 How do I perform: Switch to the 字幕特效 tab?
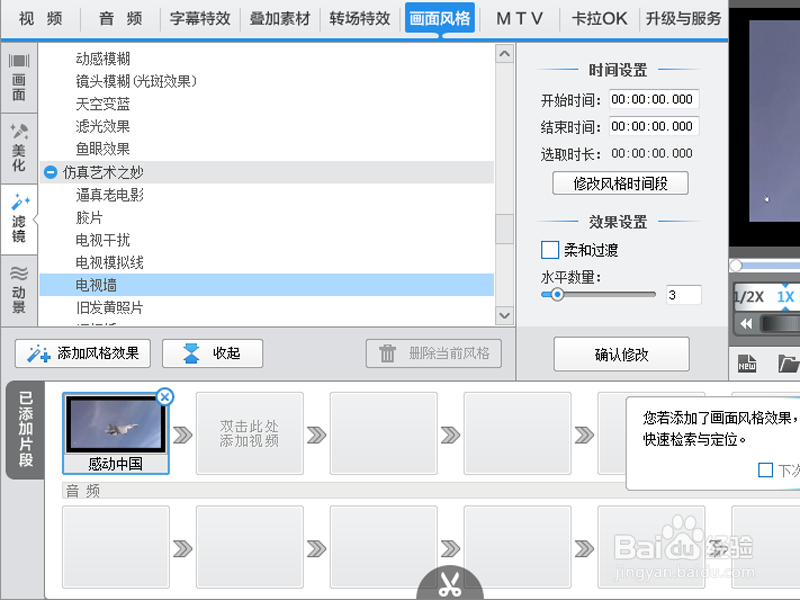(x=200, y=18)
